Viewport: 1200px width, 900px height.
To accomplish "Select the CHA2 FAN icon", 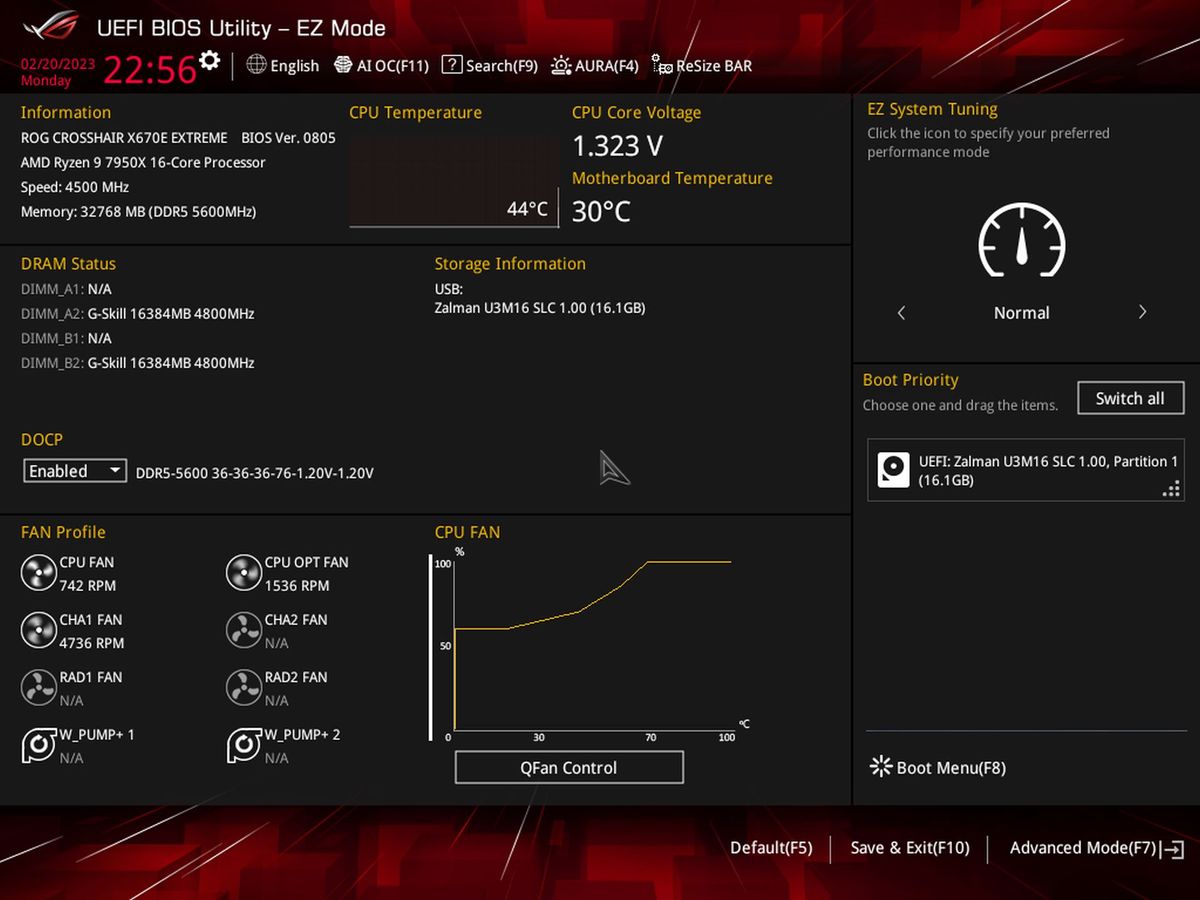I will click(244, 630).
